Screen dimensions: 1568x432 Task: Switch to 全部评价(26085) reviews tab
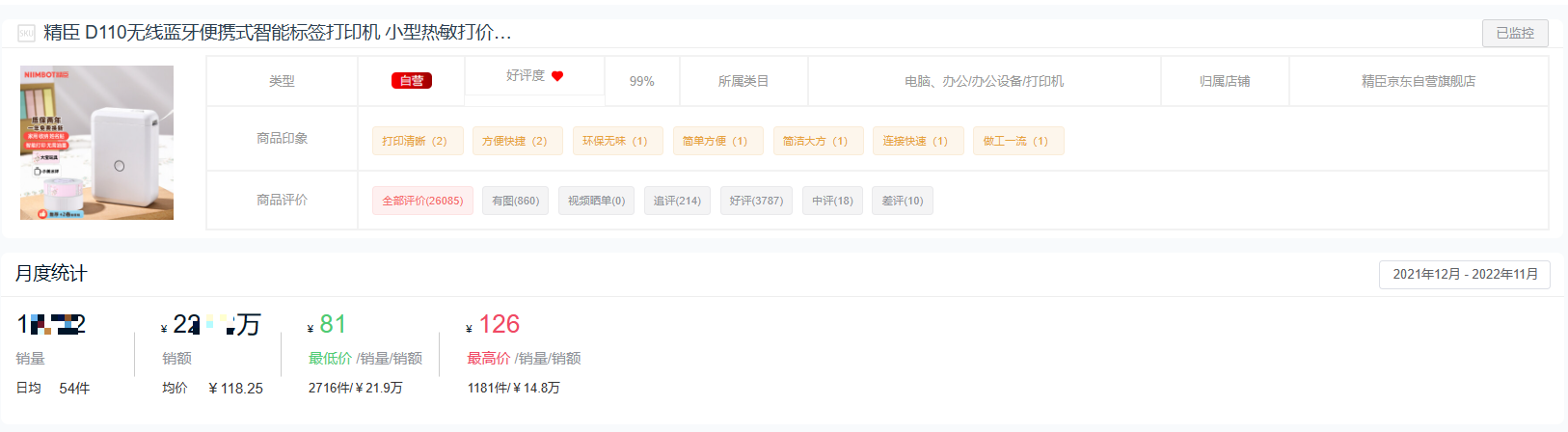point(422,201)
